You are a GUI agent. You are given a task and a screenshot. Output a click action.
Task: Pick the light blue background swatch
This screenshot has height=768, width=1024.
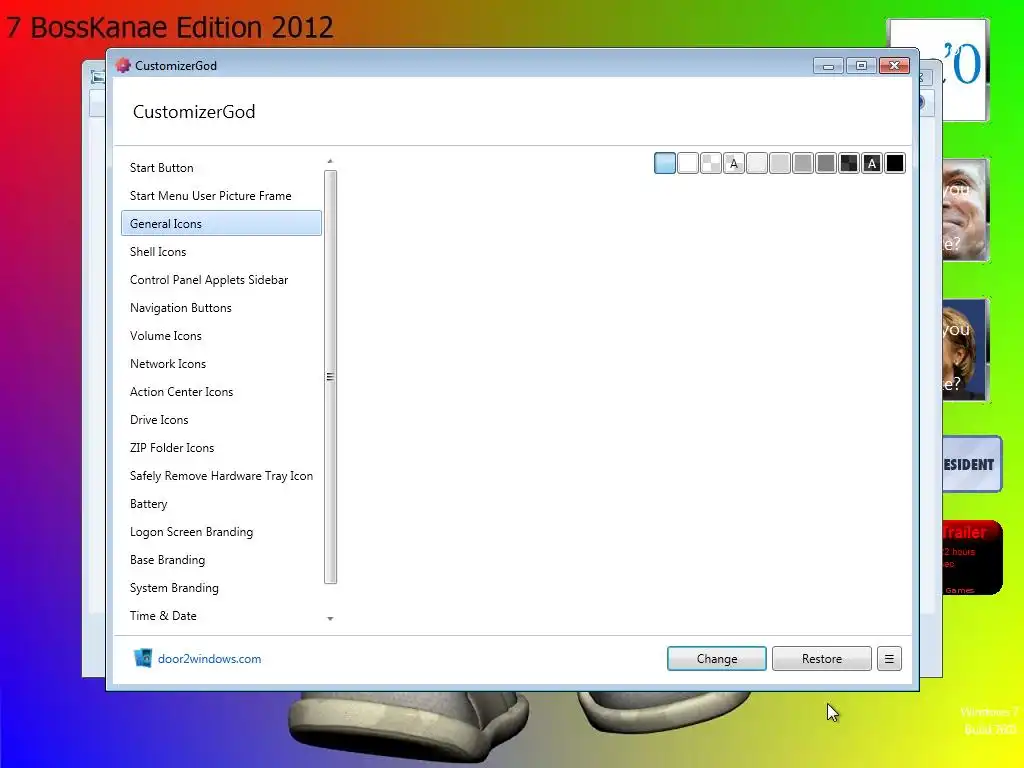665,163
